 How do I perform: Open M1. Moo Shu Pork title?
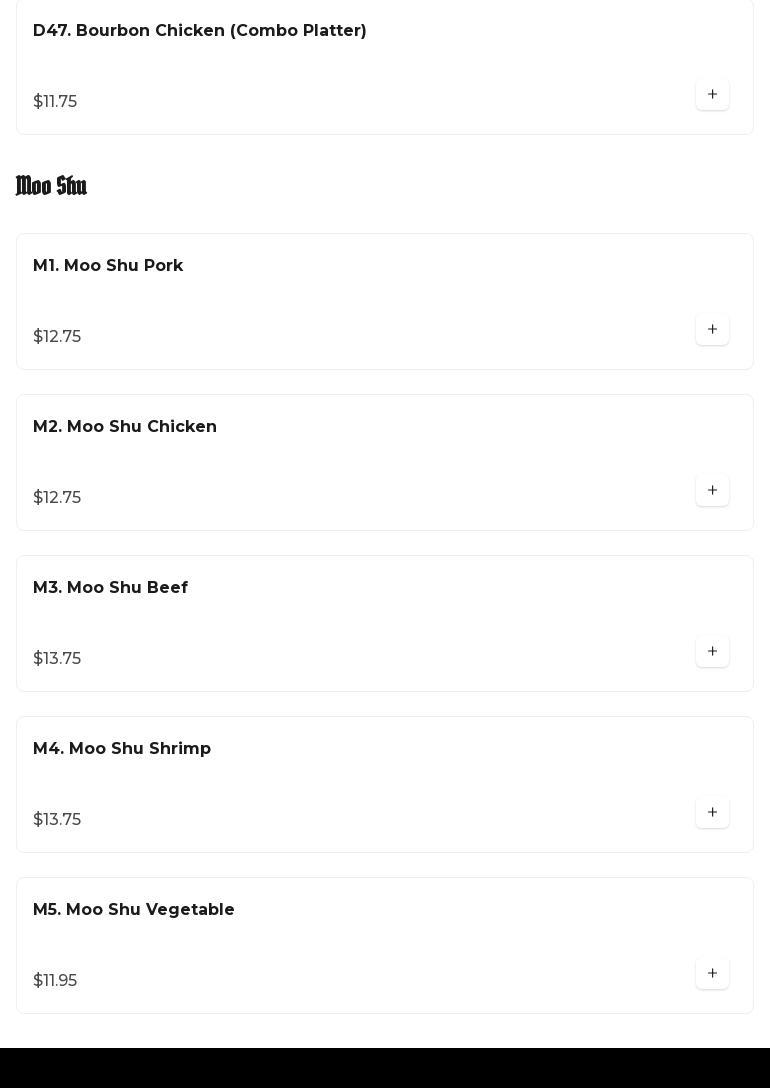pos(108,266)
